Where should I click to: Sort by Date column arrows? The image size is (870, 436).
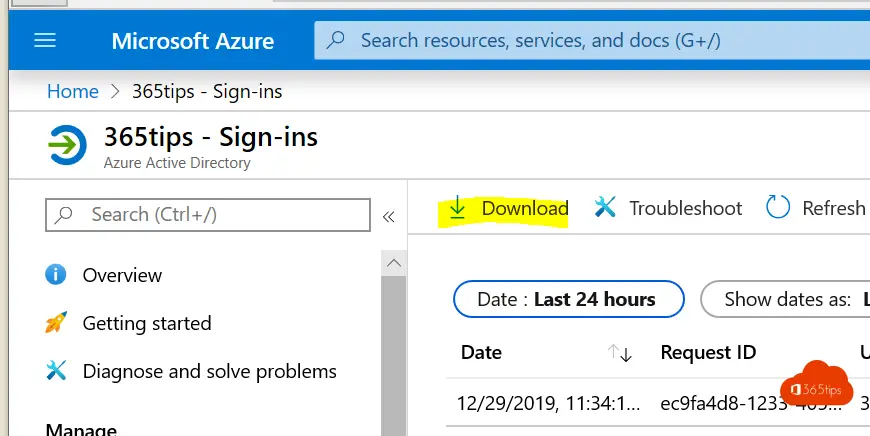point(620,353)
